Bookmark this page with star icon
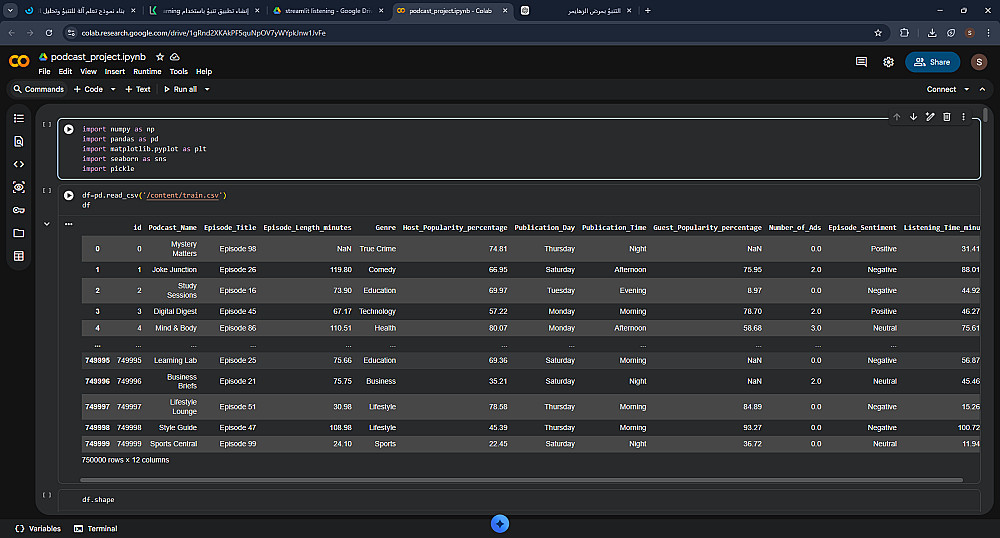The width and height of the screenshot is (1000, 538). coord(878,33)
